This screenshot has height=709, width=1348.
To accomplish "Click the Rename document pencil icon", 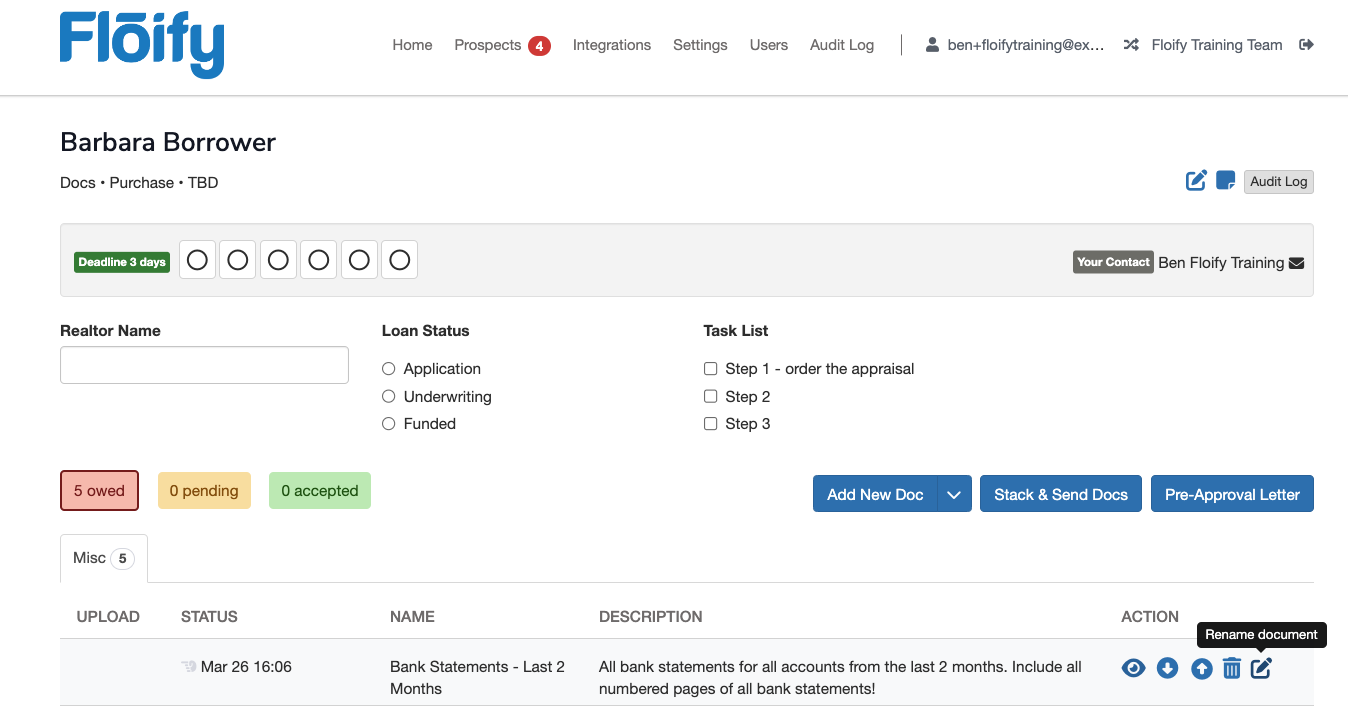I will pyautogui.click(x=1262, y=668).
